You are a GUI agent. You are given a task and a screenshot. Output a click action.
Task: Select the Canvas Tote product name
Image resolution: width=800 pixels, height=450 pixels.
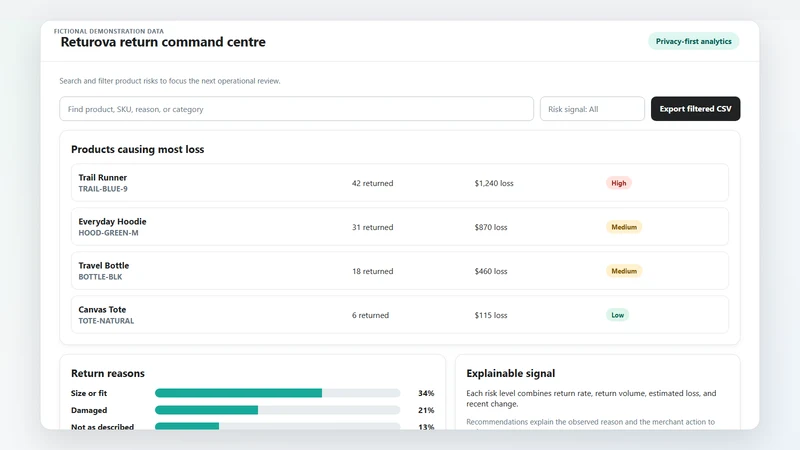pyautogui.click(x=102, y=309)
